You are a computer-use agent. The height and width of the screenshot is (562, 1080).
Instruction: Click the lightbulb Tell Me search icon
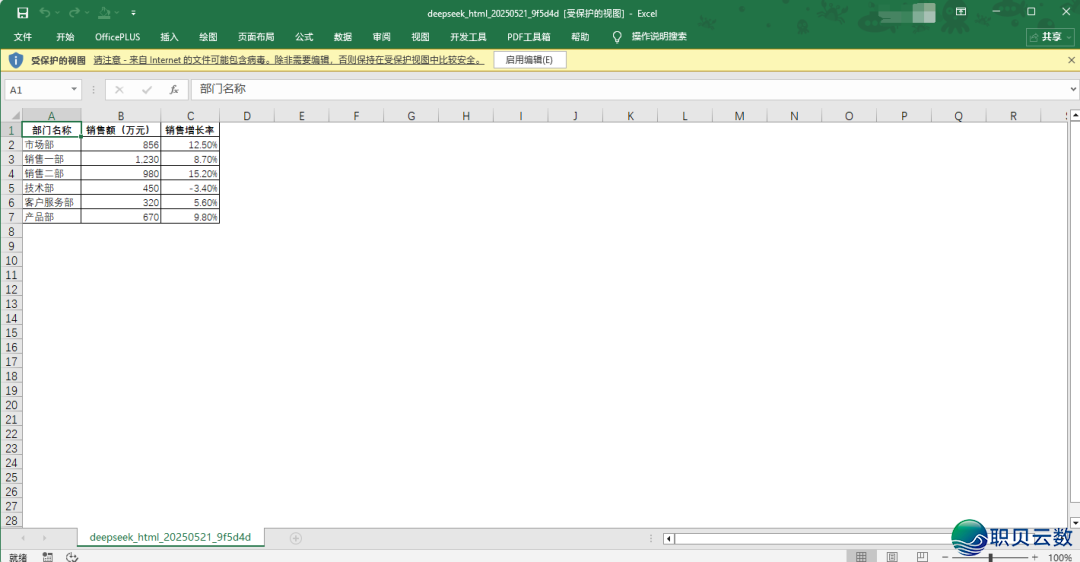coord(617,37)
